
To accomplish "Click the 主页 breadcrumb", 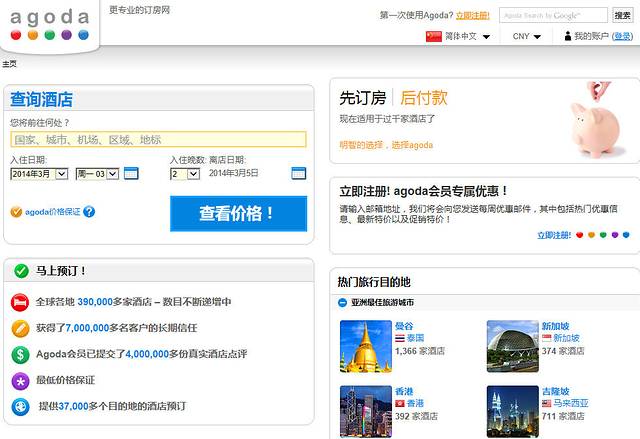I will pyautogui.click(x=9, y=64).
